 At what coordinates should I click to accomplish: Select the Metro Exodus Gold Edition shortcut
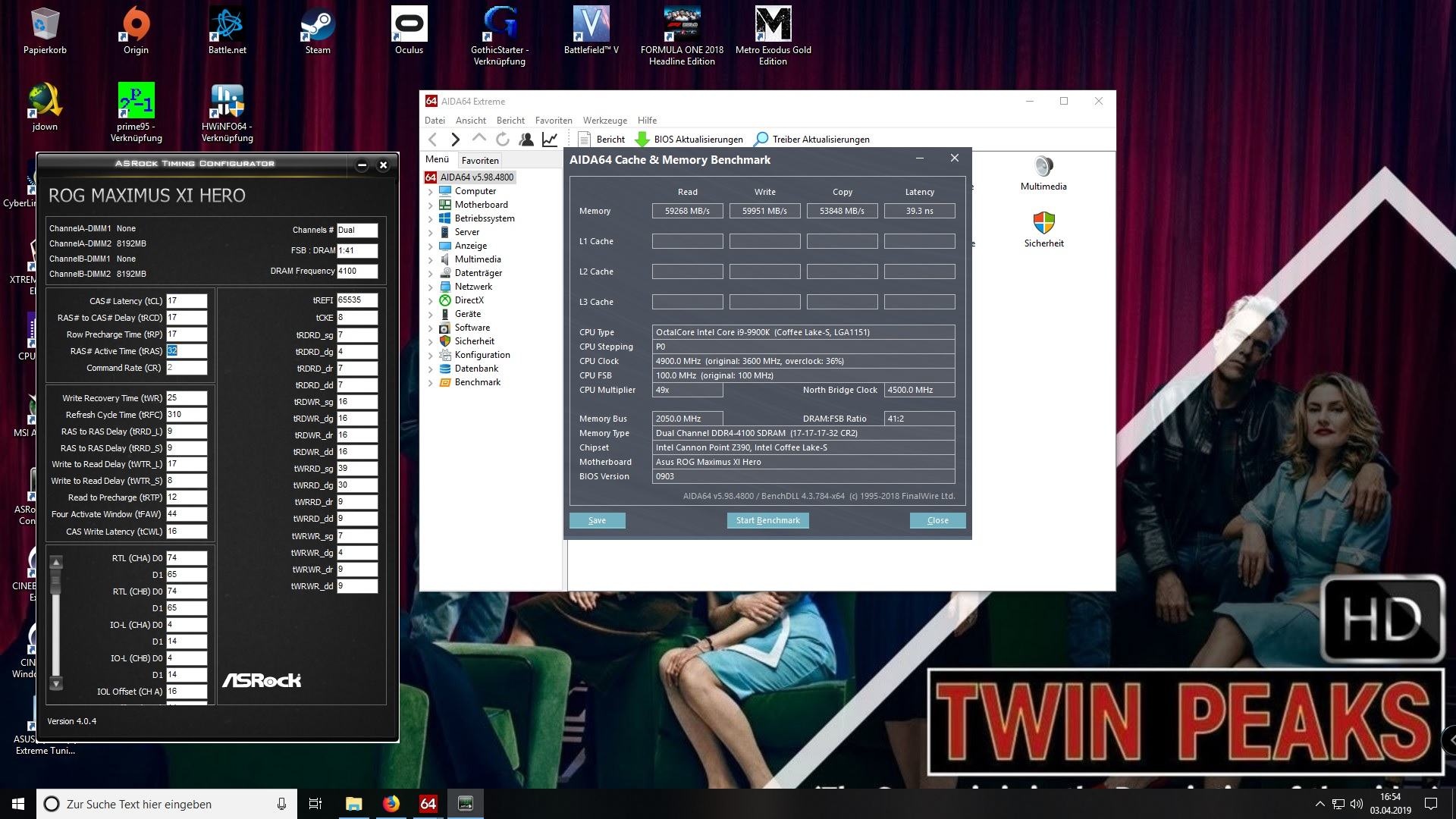pyautogui.click(x=773, y=36)
